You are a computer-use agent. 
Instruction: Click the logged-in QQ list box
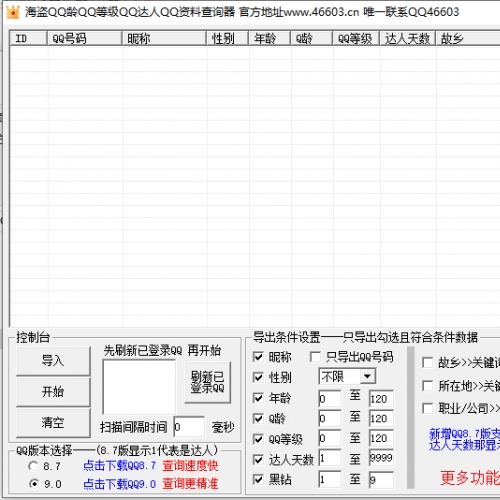[x=139, y=387]
